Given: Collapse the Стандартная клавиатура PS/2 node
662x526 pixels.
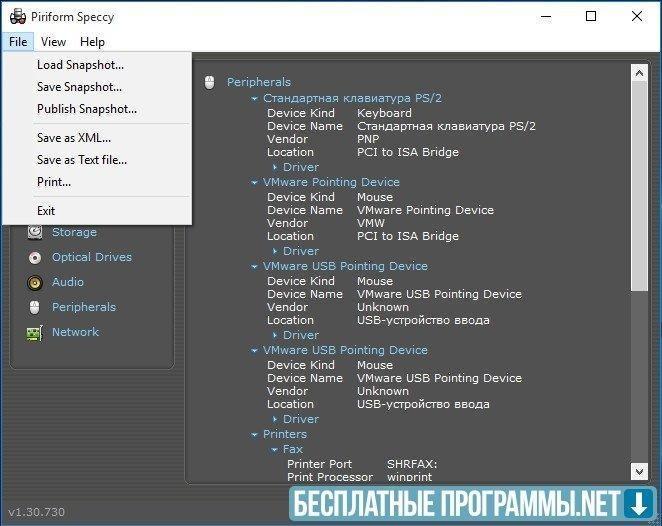Looking at the screenshot, I should [x=254, y=98].
